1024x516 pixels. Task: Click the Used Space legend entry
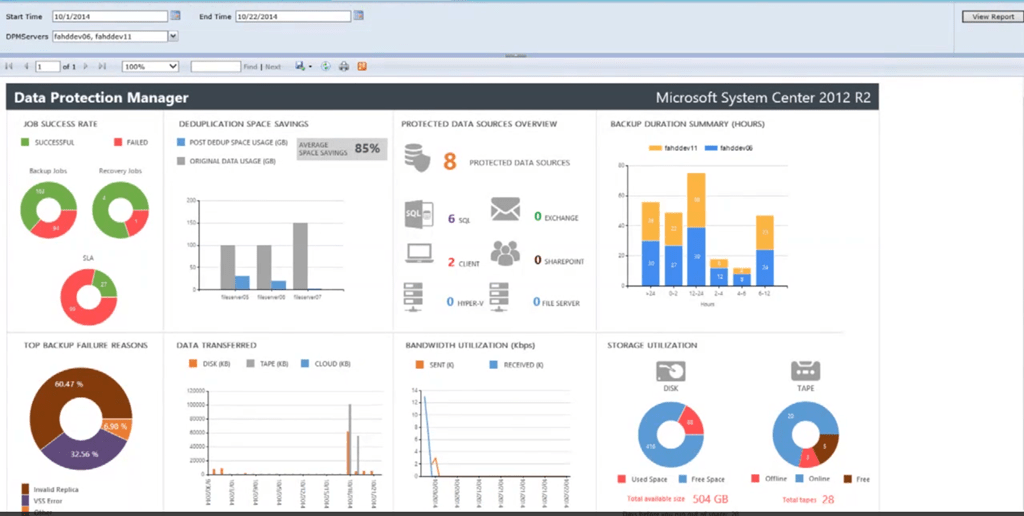[643, 479]
